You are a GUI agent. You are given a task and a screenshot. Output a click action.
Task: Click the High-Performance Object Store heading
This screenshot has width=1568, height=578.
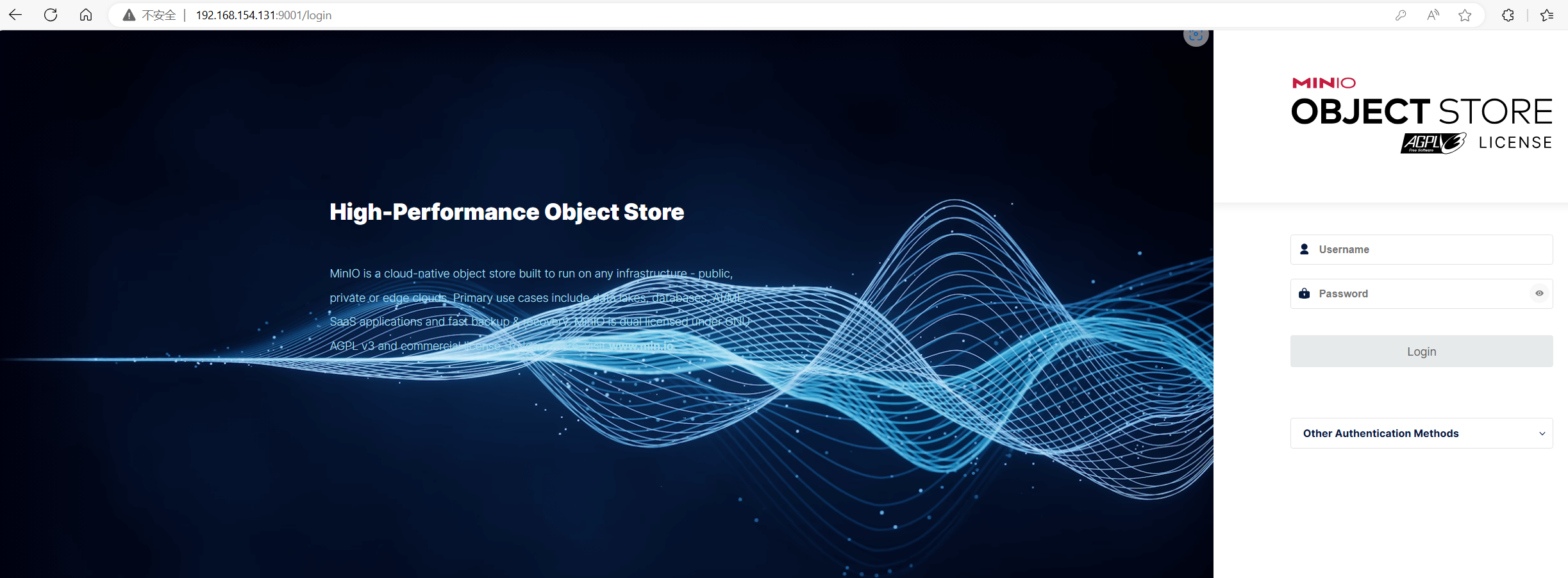[x=506, y=212]
